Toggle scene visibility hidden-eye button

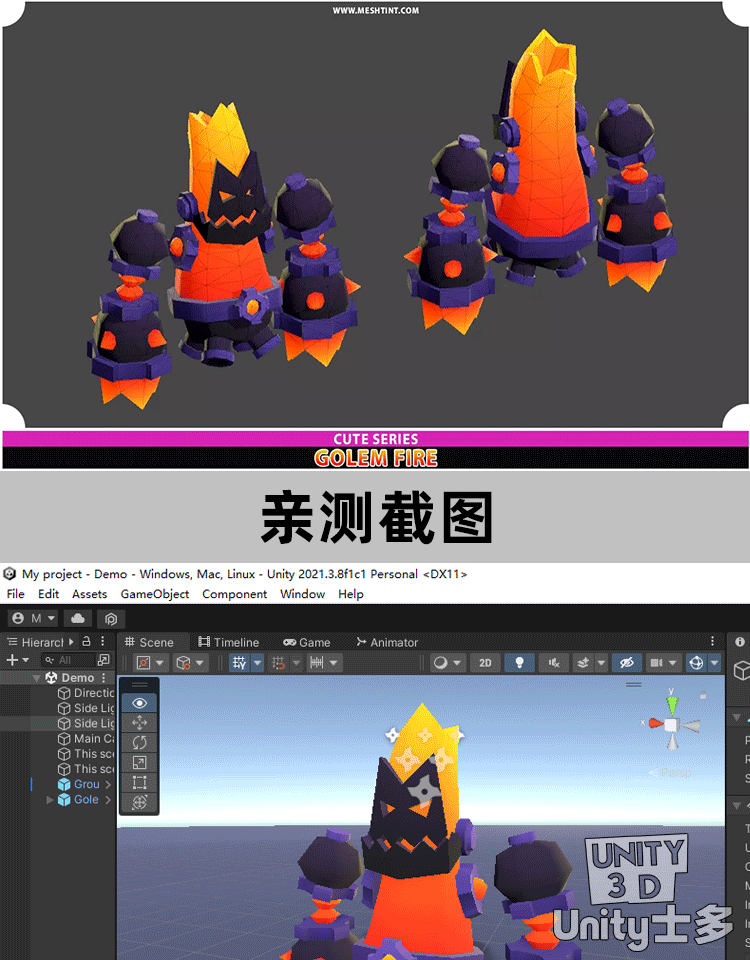point(625,663)
